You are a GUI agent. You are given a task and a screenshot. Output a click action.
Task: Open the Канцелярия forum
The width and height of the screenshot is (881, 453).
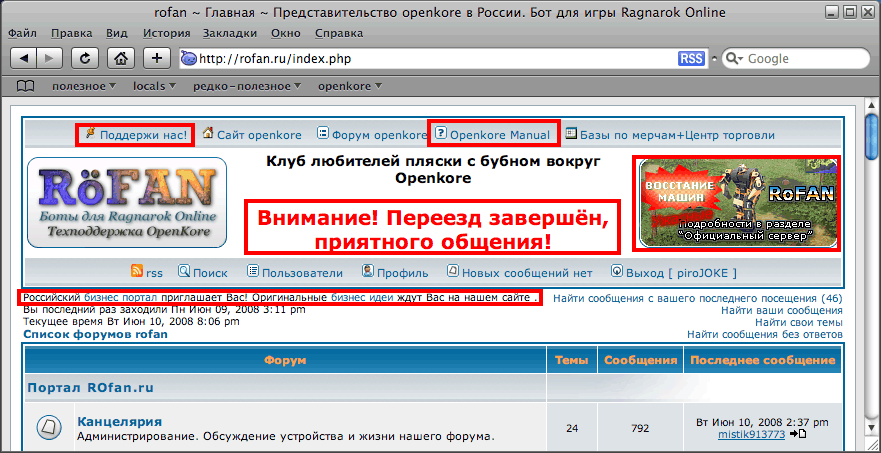[x=120, y=422]
